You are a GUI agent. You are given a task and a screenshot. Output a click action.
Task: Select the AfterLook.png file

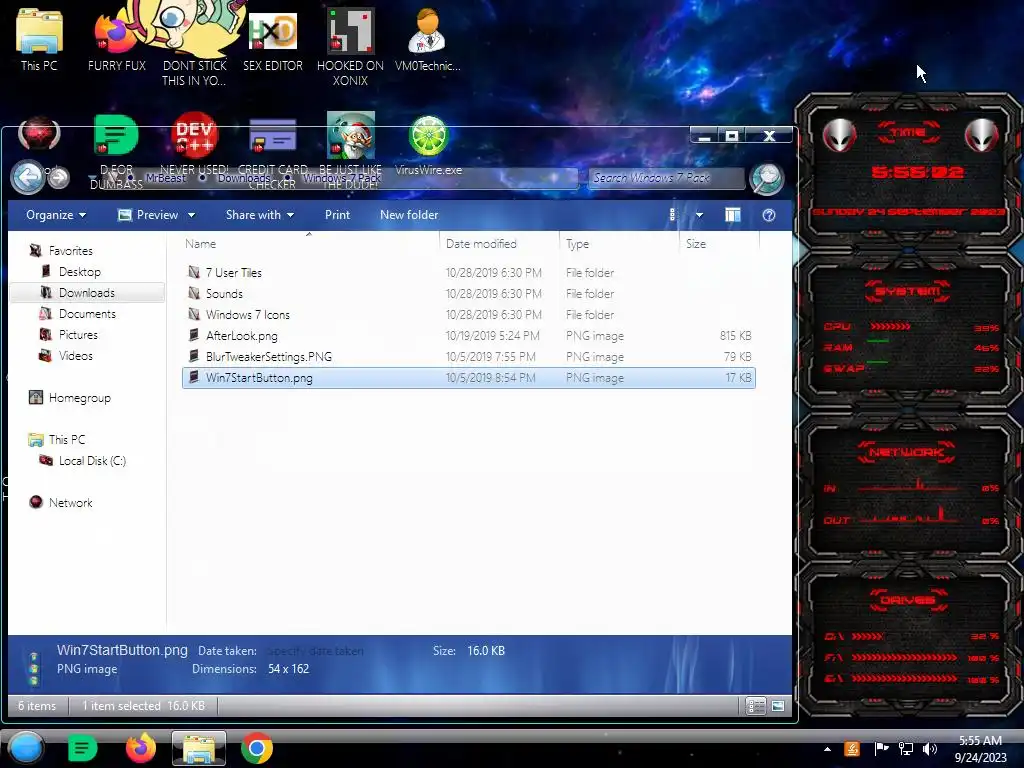[469, 336]
